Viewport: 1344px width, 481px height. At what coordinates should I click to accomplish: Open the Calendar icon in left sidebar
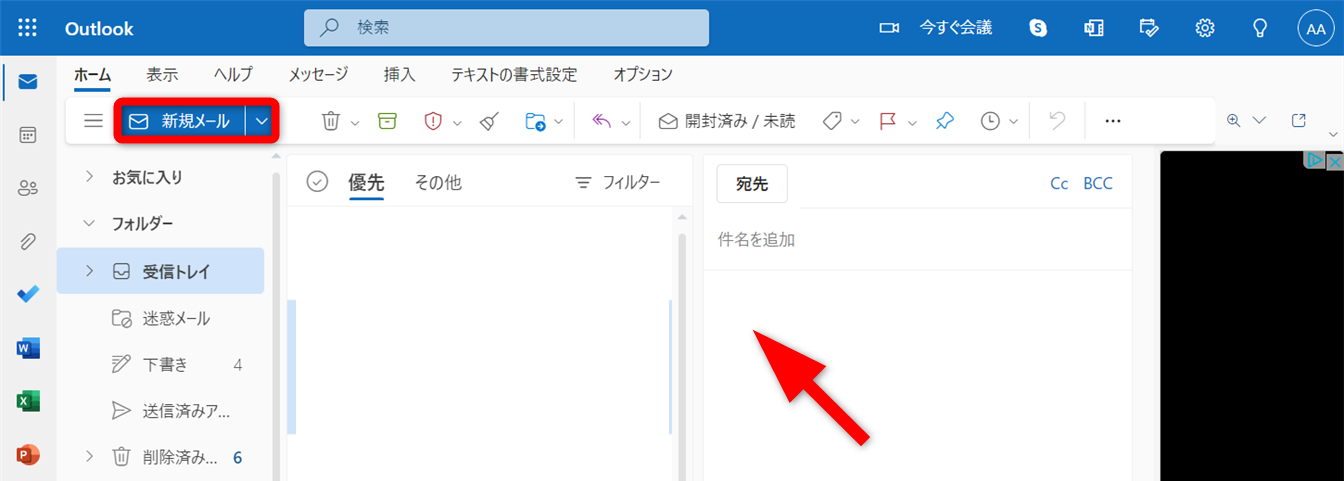[28, 135]
